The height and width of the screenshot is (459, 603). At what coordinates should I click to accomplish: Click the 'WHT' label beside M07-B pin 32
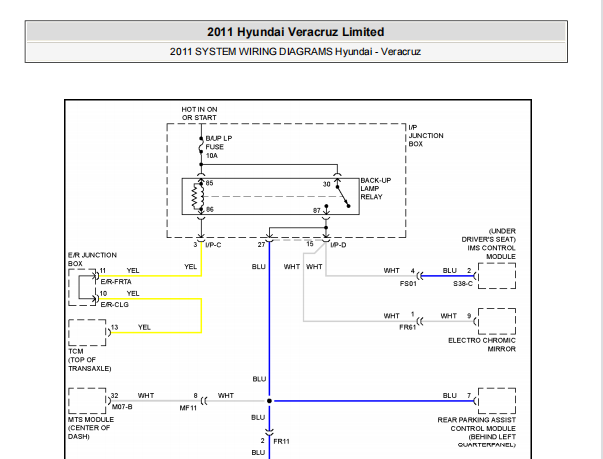(146, 396)
